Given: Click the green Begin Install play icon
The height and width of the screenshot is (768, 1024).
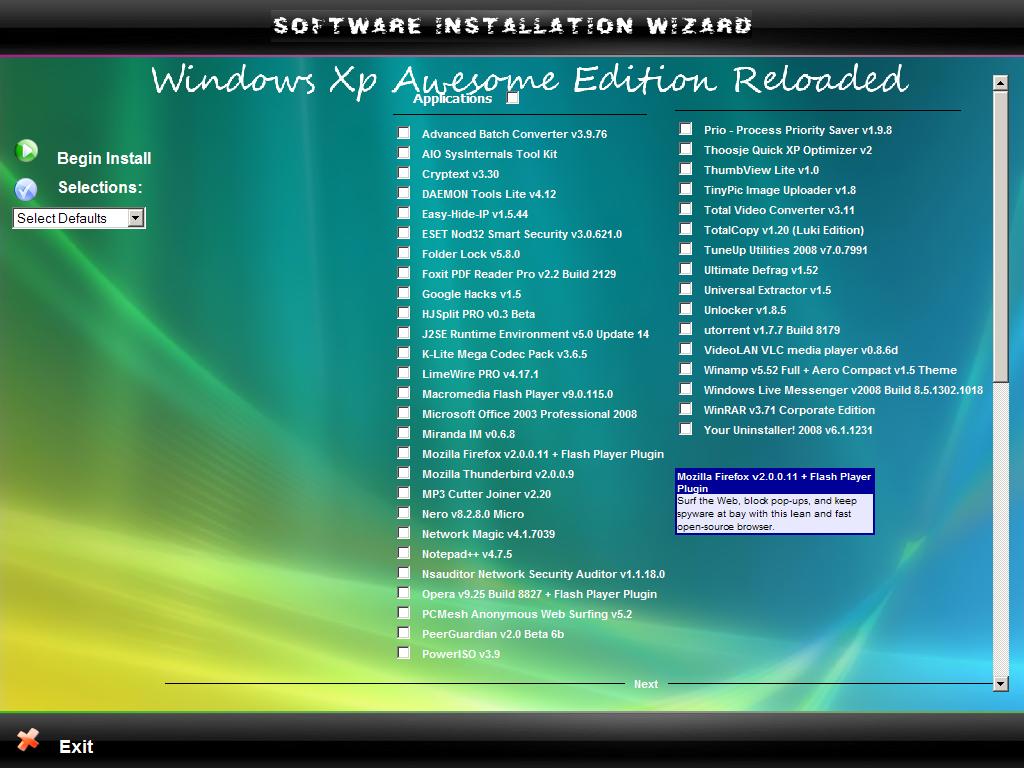Looking at the screenshot, I should coord(27,151).
